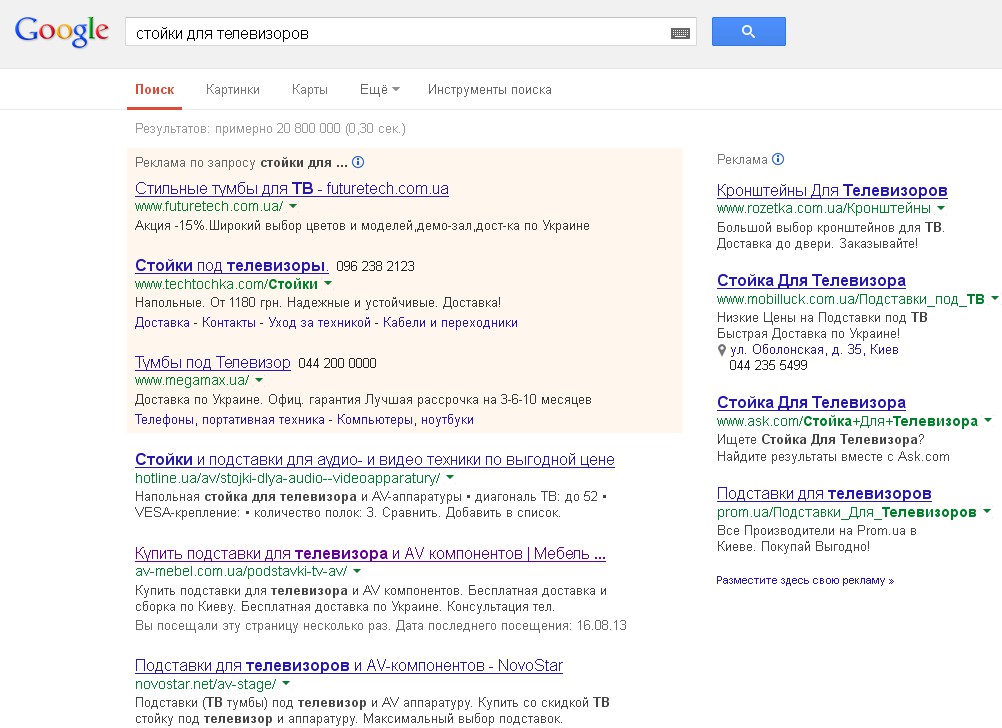Switch to the 'Картинки' tab

233,89
